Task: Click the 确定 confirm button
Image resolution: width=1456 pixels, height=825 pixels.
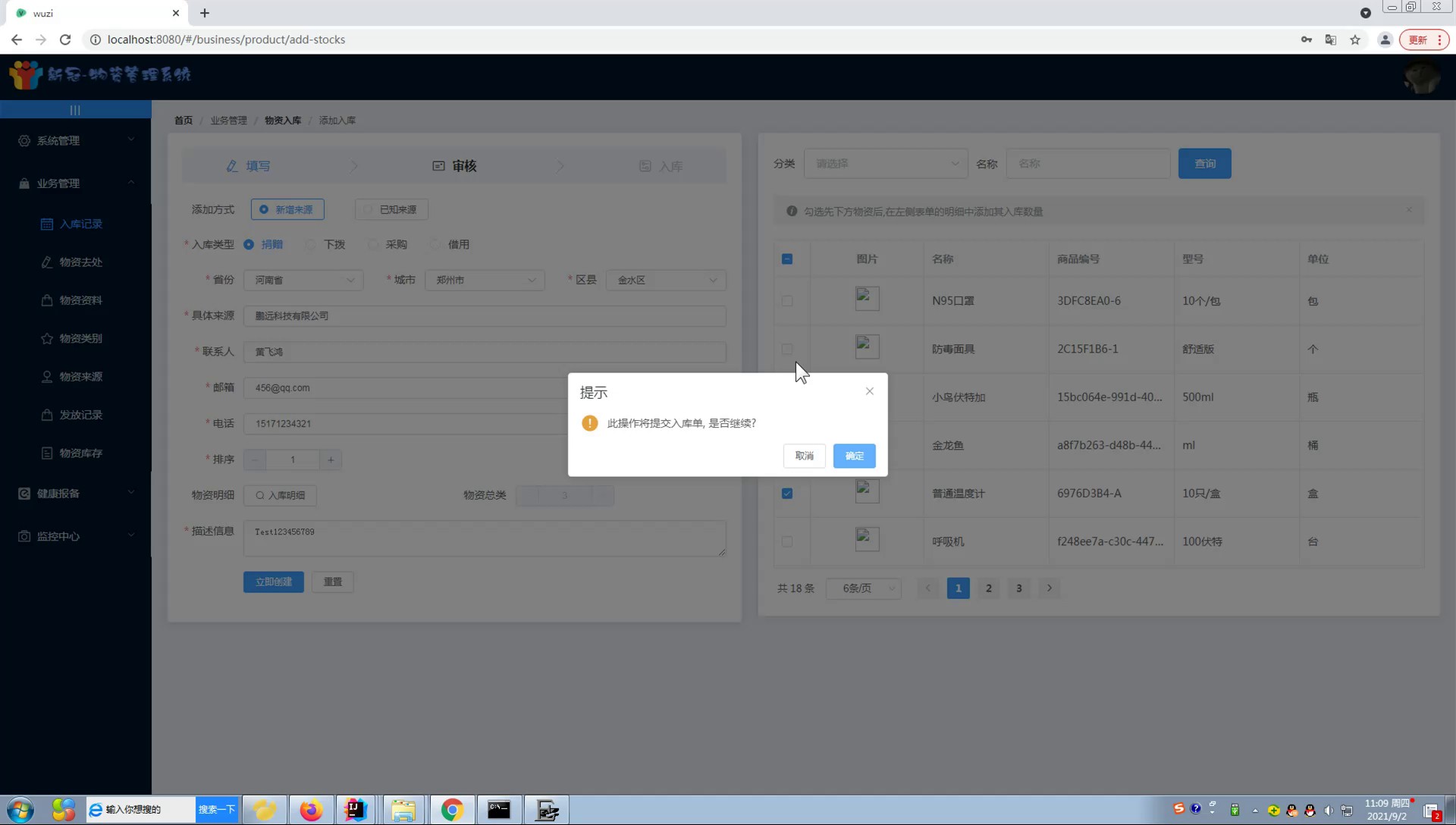Action: 854,456
